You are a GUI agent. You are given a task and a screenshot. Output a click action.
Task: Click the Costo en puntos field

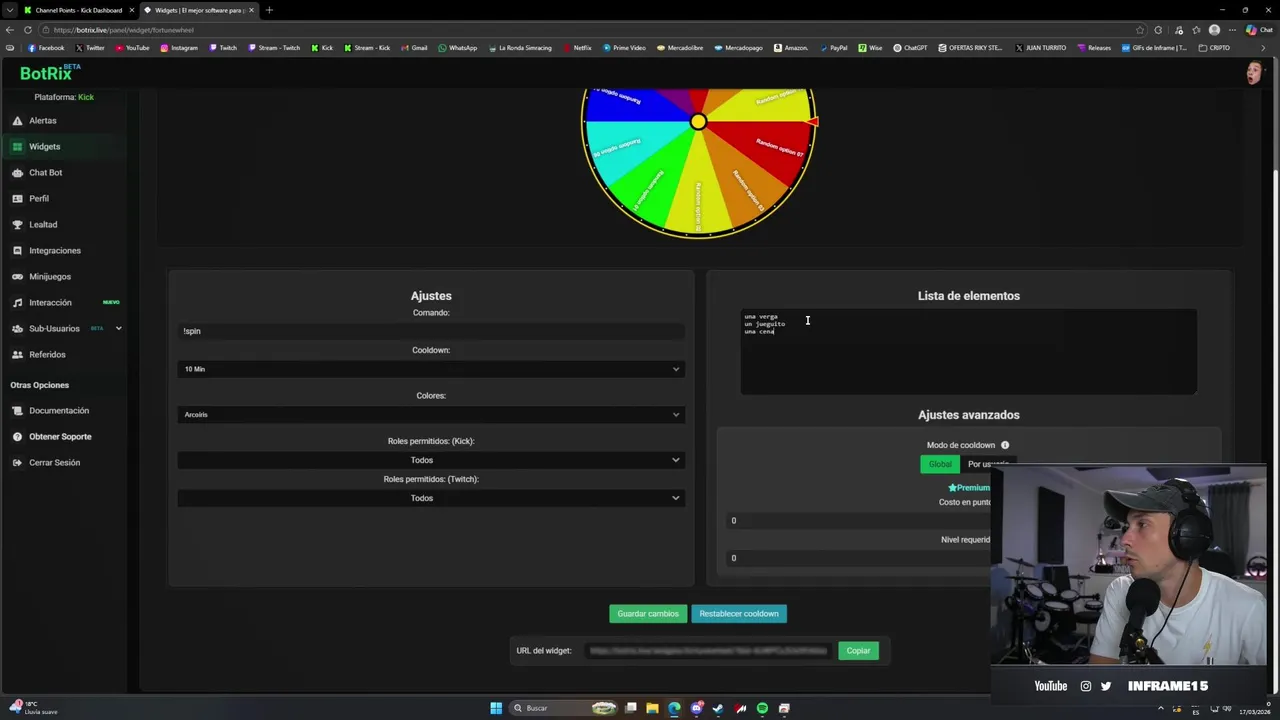[x=860, y=520]
